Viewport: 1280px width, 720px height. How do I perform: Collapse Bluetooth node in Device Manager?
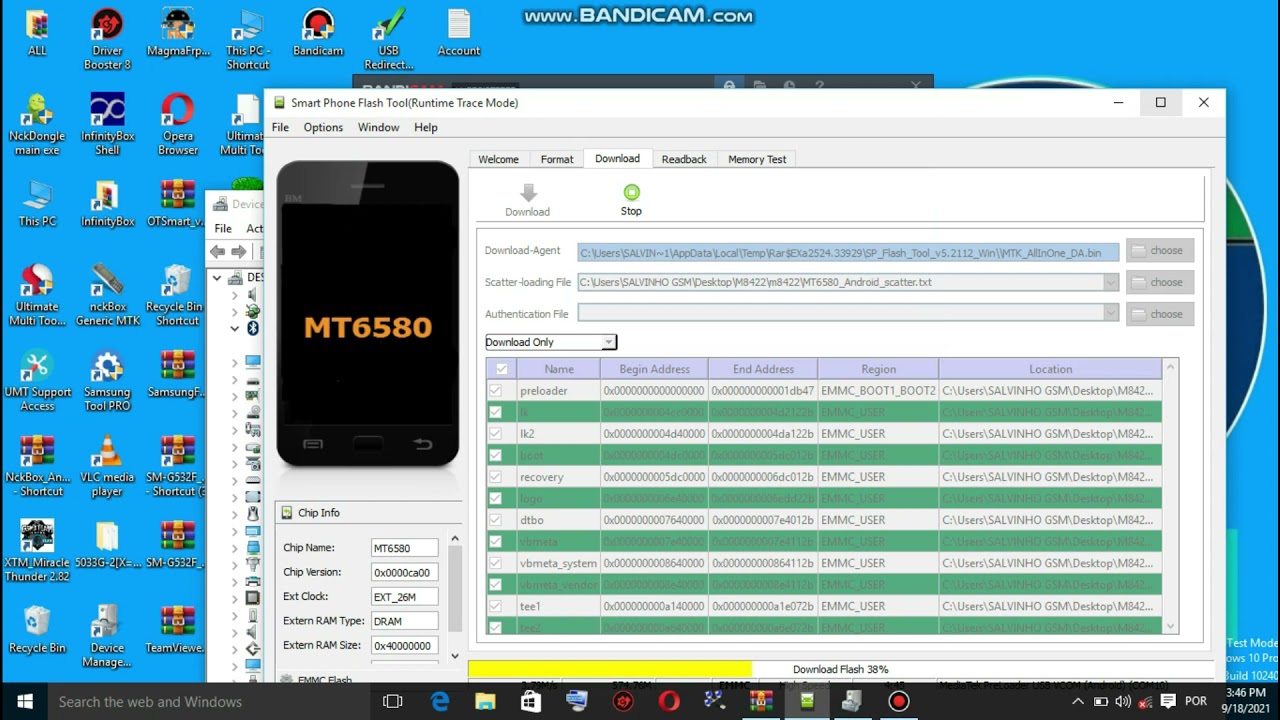point(235,328)
